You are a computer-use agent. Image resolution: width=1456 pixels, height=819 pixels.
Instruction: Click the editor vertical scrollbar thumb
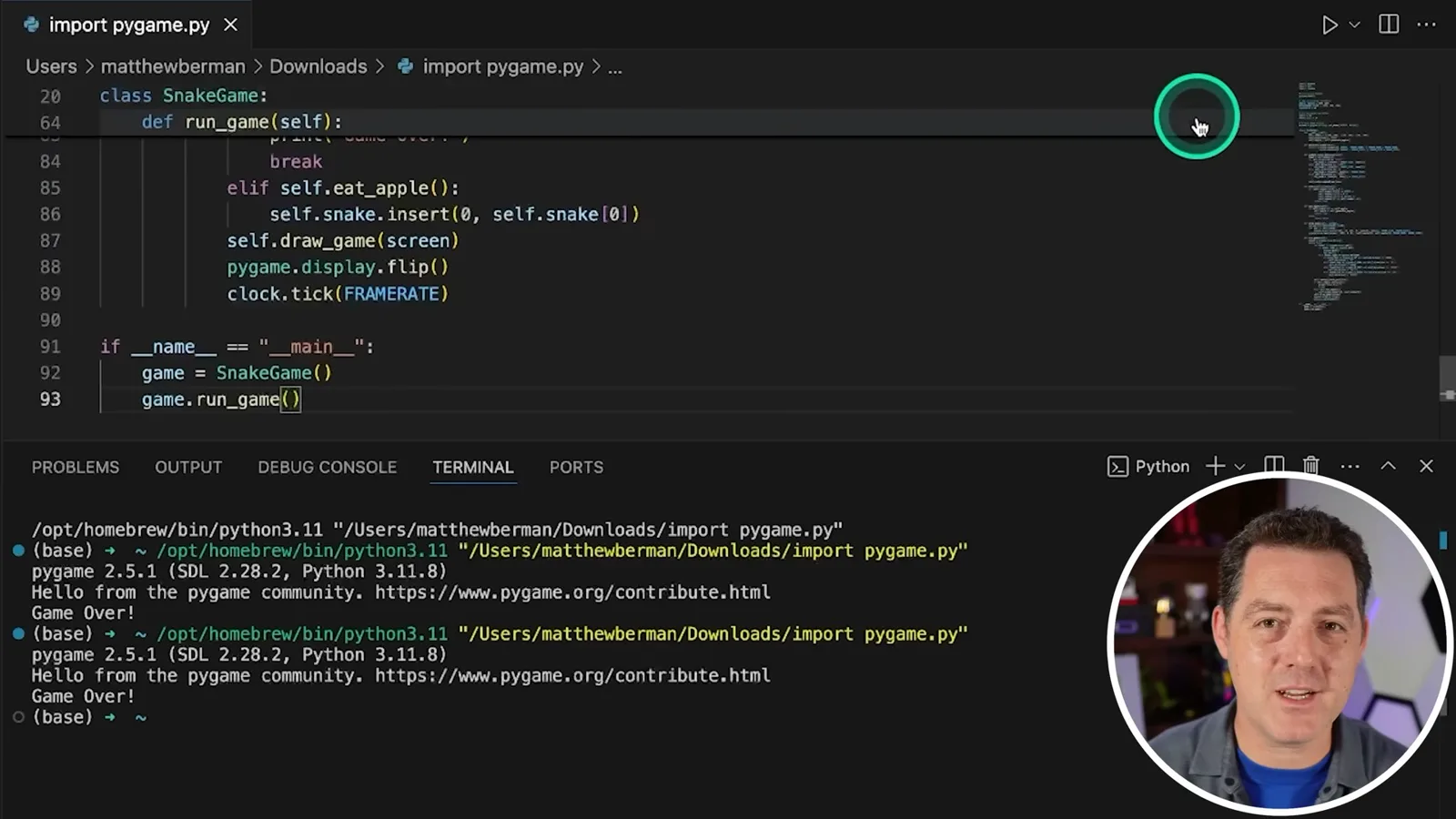1447,379
